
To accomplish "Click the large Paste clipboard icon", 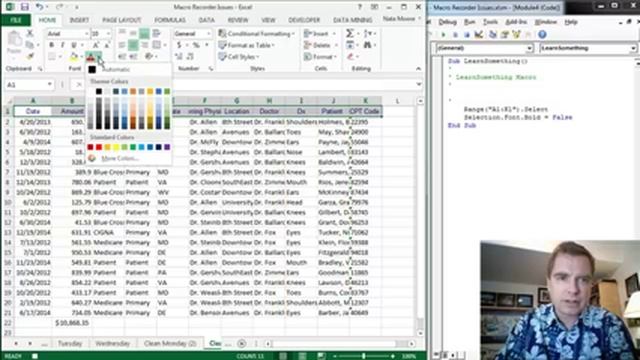I will [x=14, y=40].
